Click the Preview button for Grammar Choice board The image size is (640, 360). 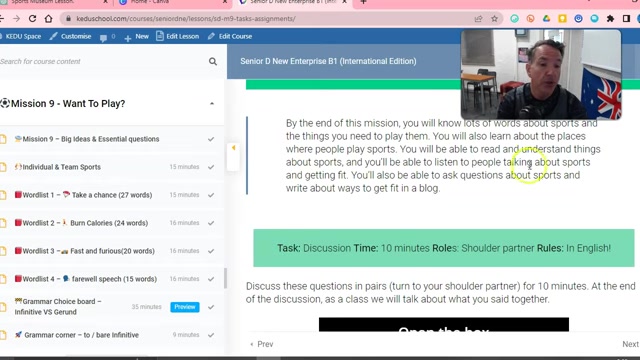[x=185, y=307]
